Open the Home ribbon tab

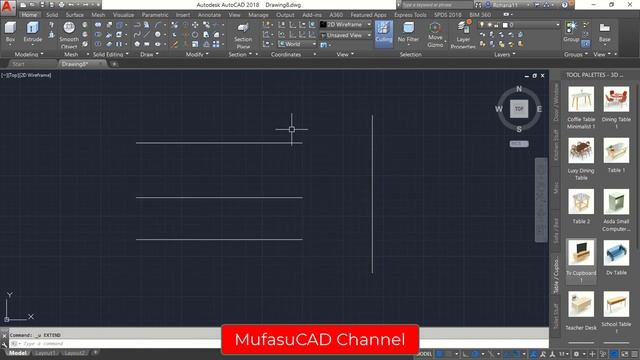(x=29, y=15)
